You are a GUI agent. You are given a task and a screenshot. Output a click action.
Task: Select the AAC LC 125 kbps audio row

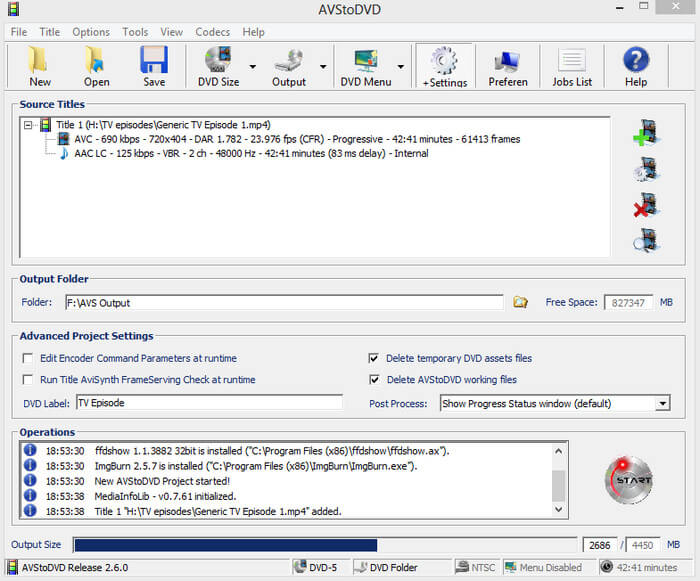point(251,154)
